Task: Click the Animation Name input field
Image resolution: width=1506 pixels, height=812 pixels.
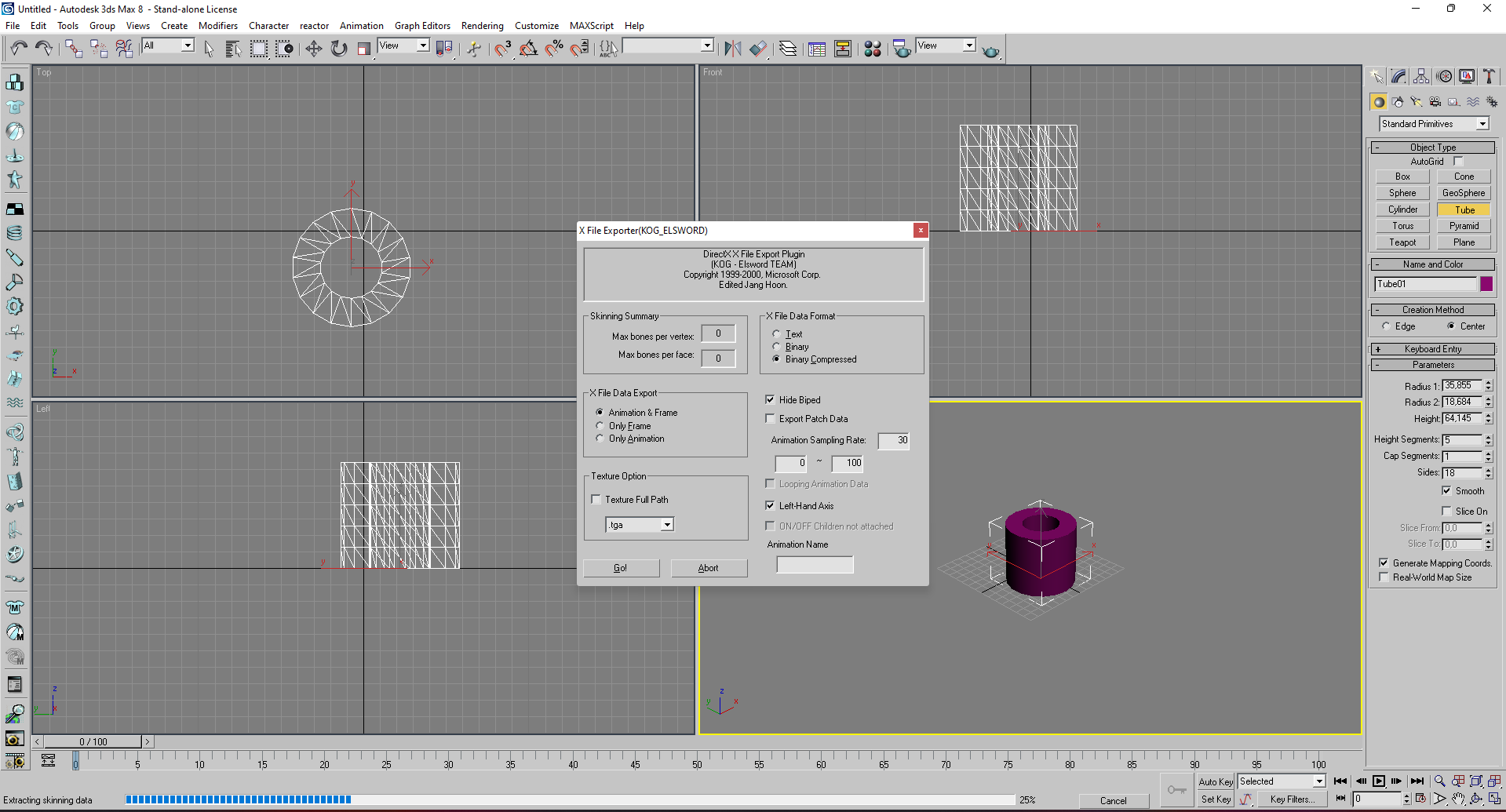Action: (814, 564)
